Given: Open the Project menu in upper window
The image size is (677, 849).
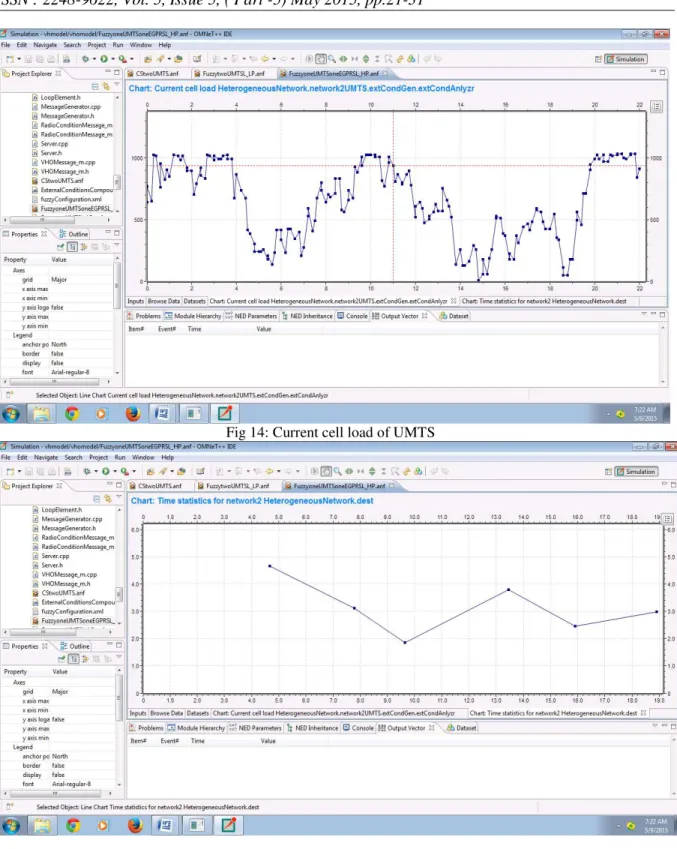Looking at the screenshot, I should 97,45.
